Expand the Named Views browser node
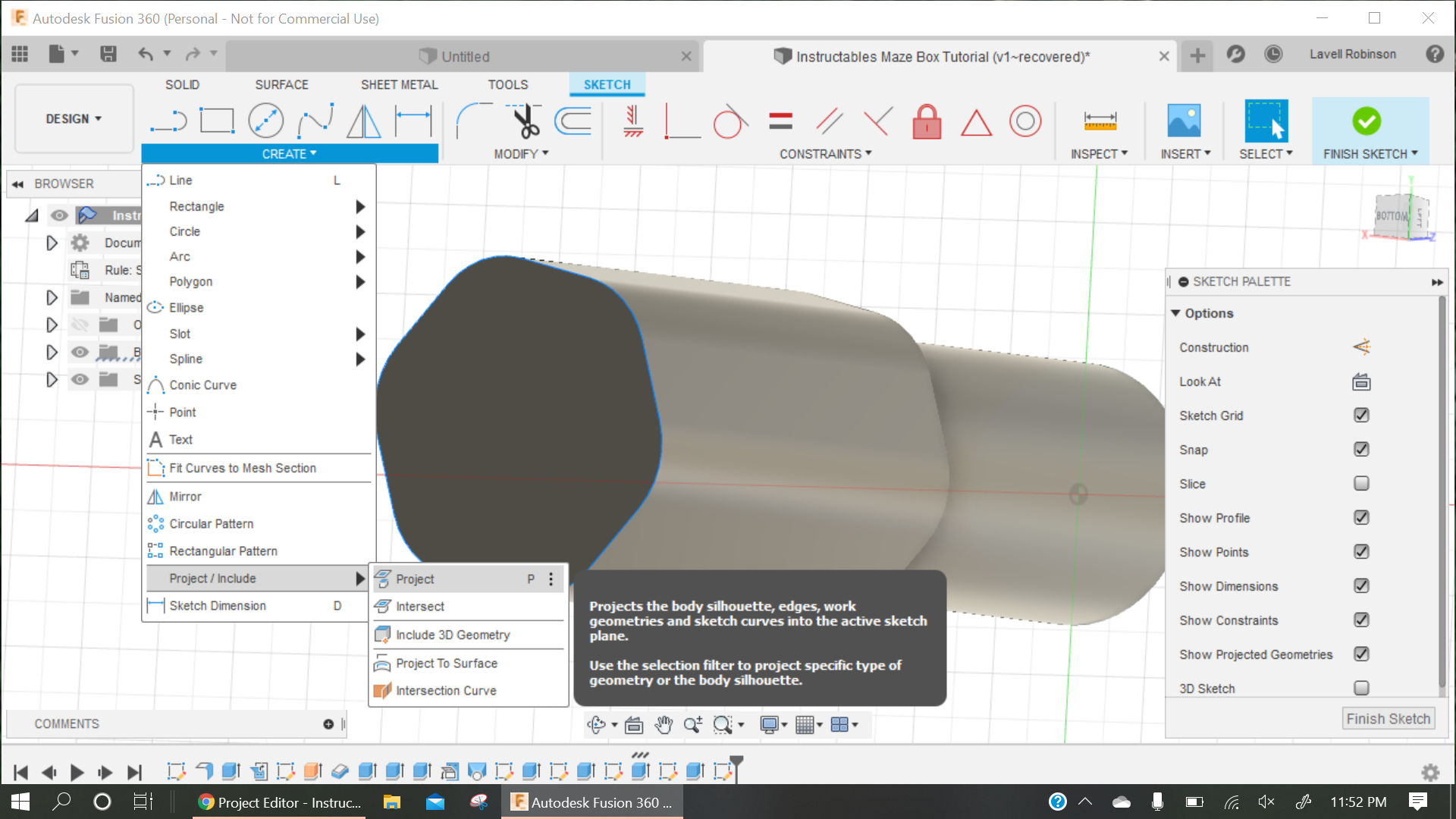1456x819 pixels. [x=52, y=297]
